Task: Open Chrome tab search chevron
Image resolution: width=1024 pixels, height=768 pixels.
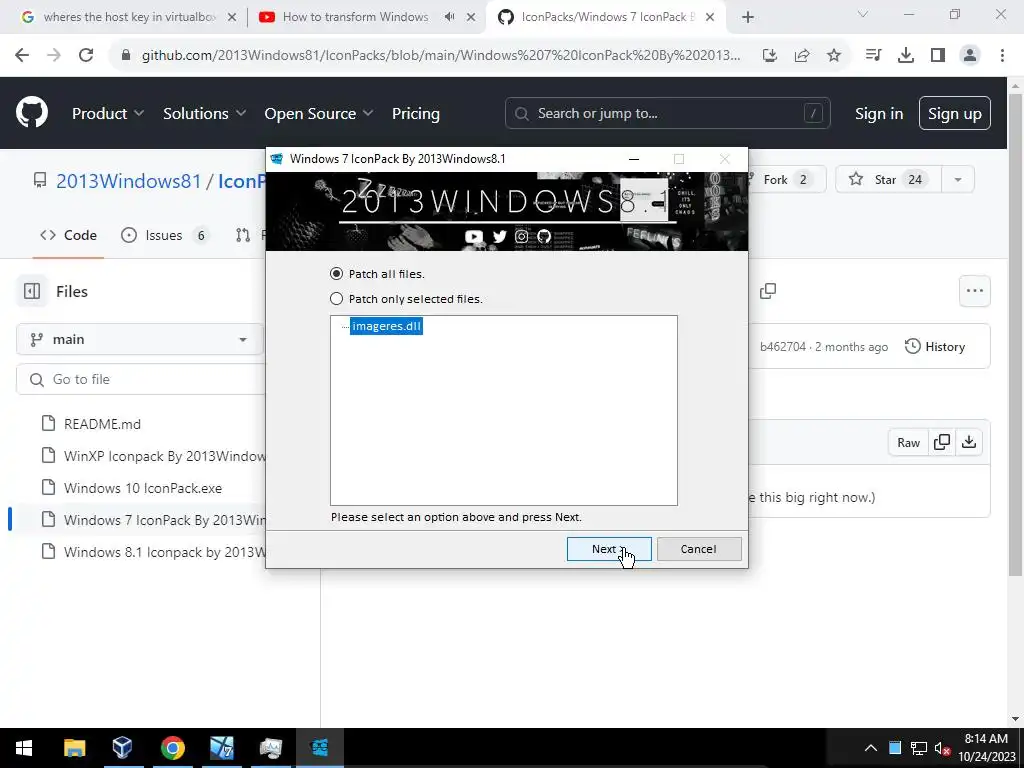Action: pyautogui.click(x=863, y=14)
